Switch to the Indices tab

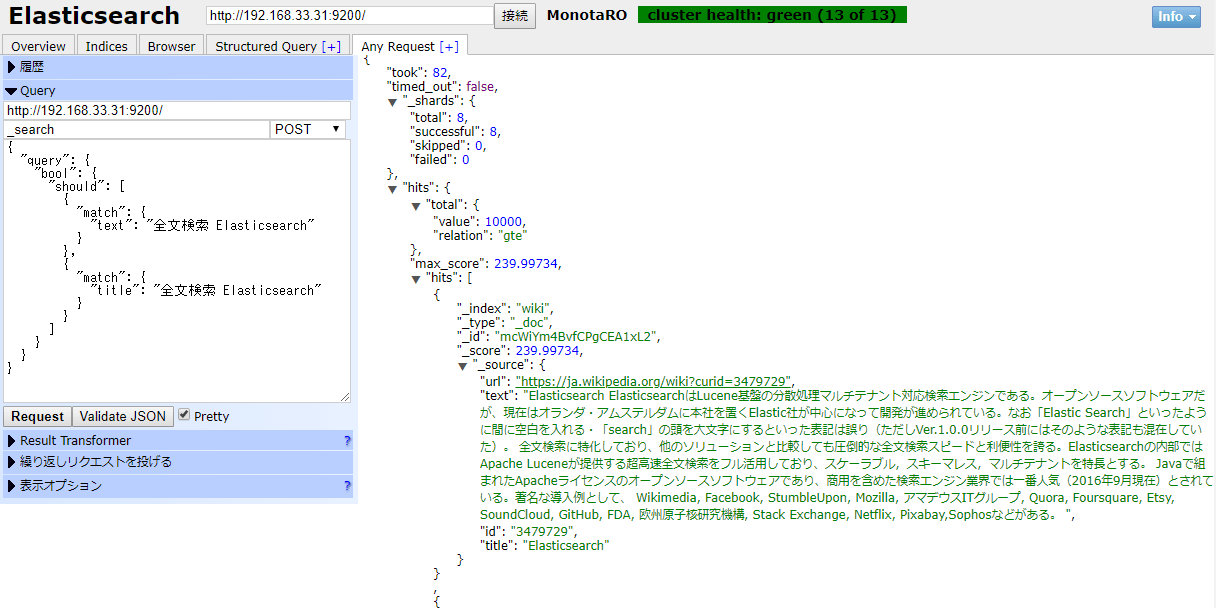coord(106,45)
